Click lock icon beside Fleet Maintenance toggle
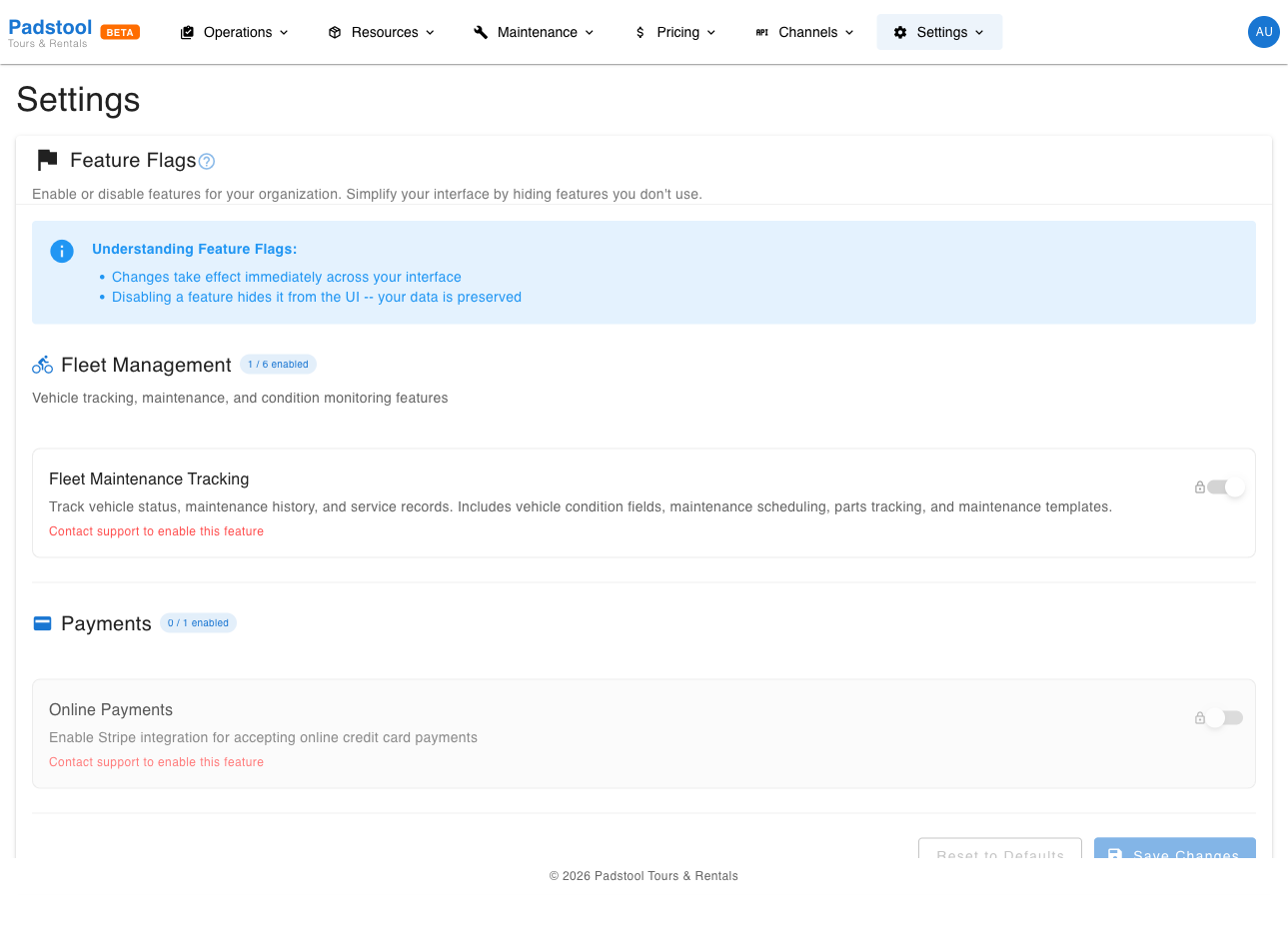This screenshot has height=942, width=1288. [x=1199, y=487]
